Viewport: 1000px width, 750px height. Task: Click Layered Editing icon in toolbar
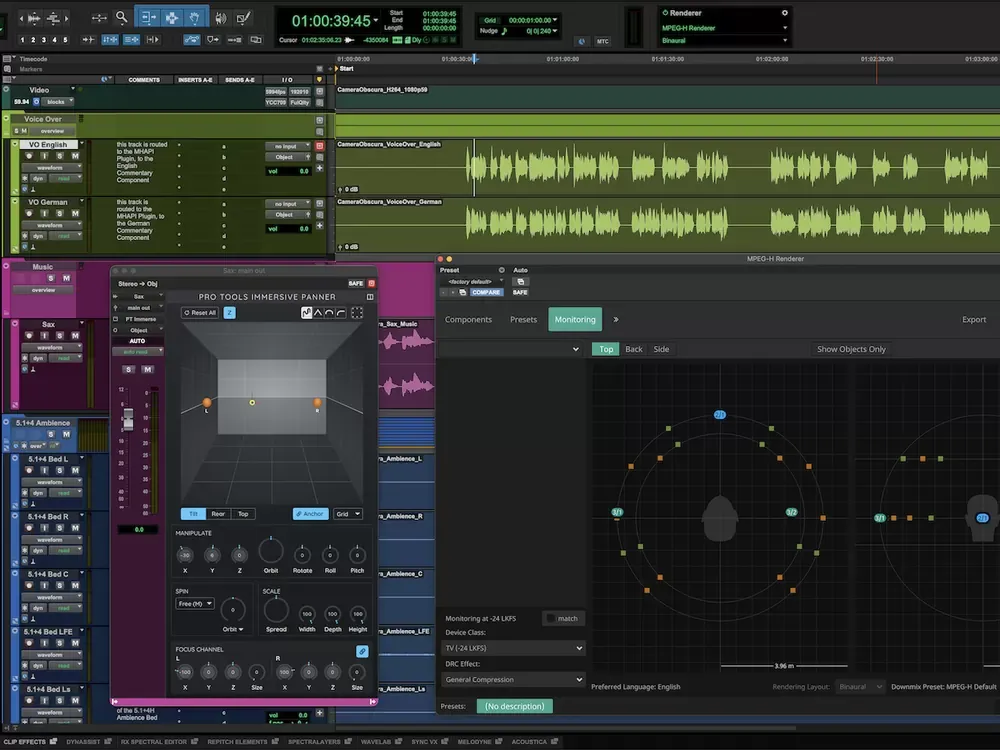[x=256, y=40]
